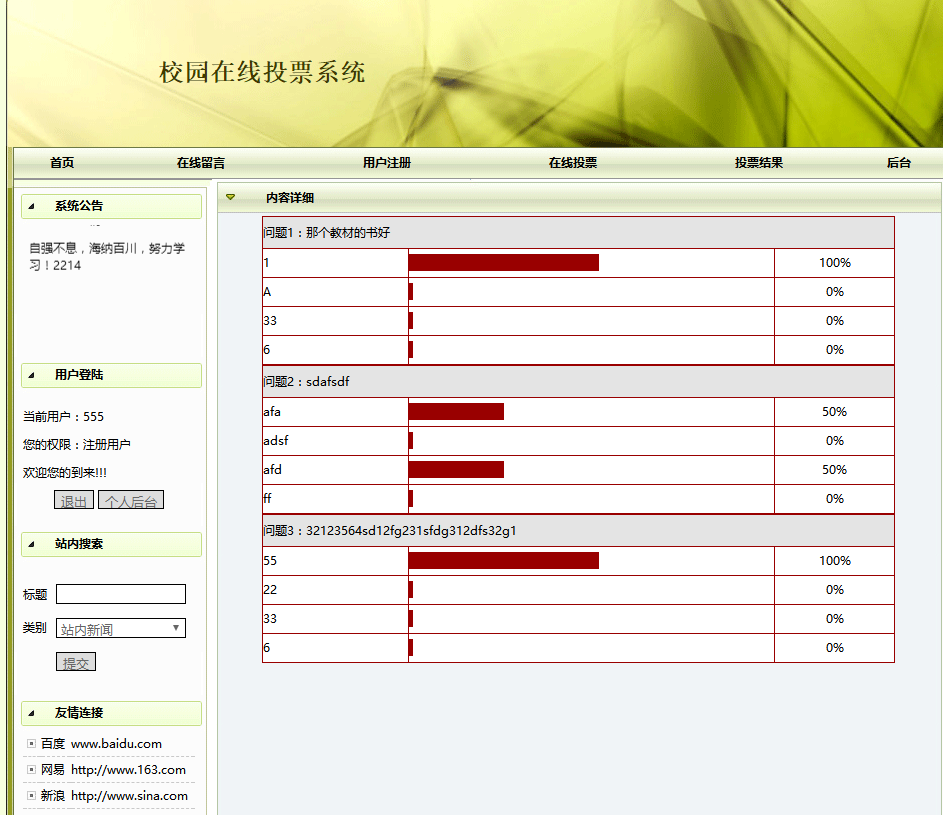This screenshot has height=815, width=943.
Task: Click the 提交 submit button
Action: point(76,662)
